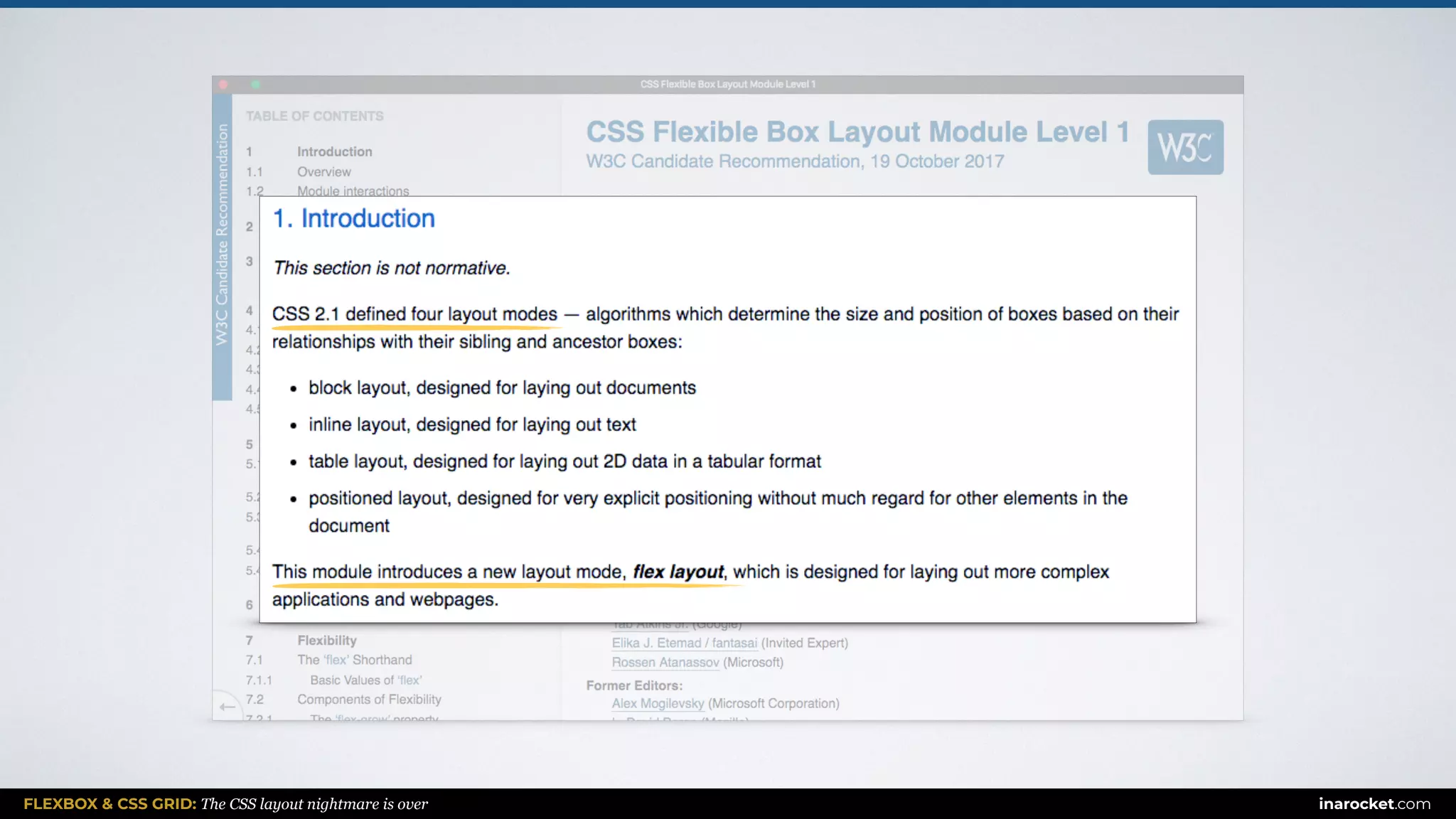Jump to the Flexibility chapter

tap(326, 640)
